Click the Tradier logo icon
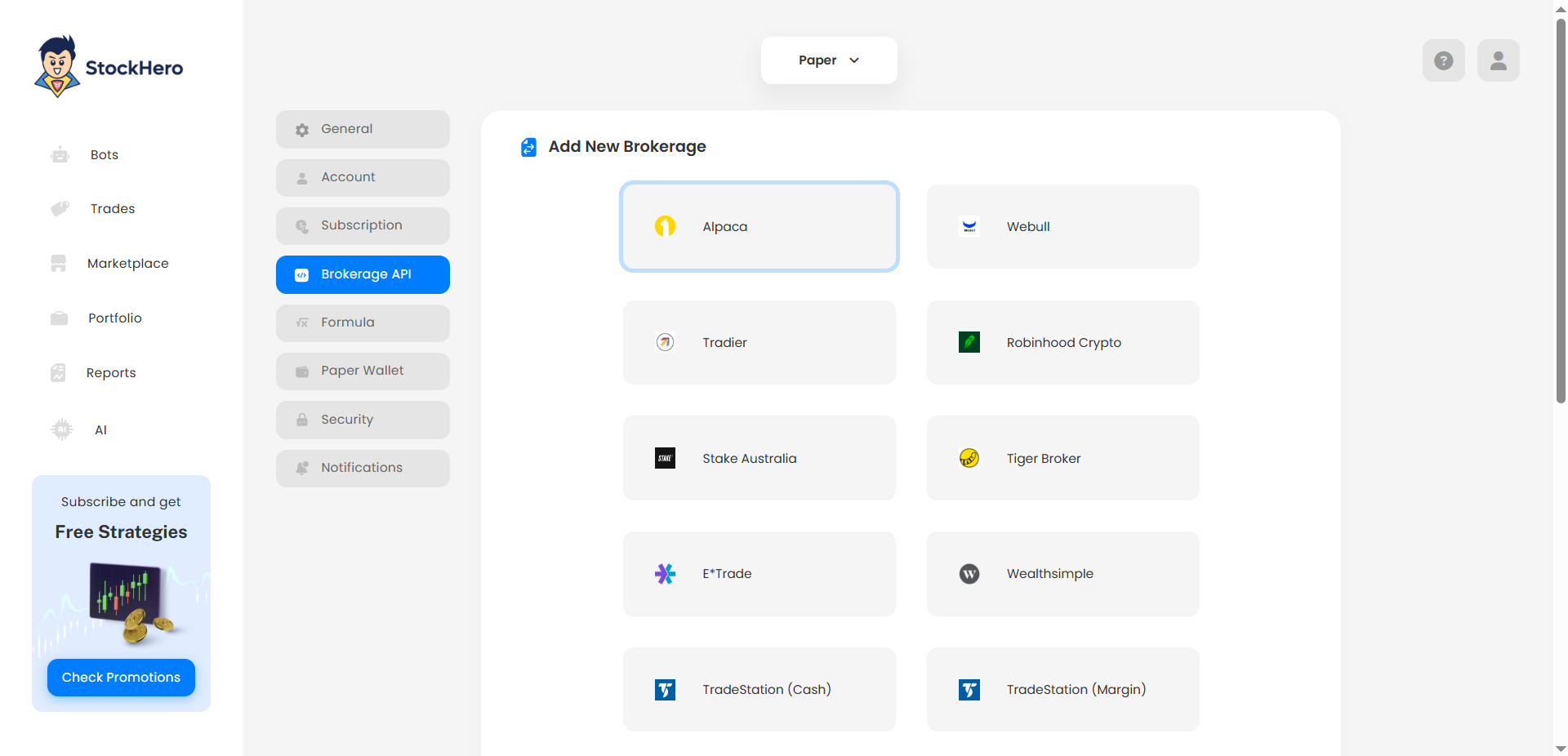Viewport: 1568px width, 756px height. pos(666,342)
